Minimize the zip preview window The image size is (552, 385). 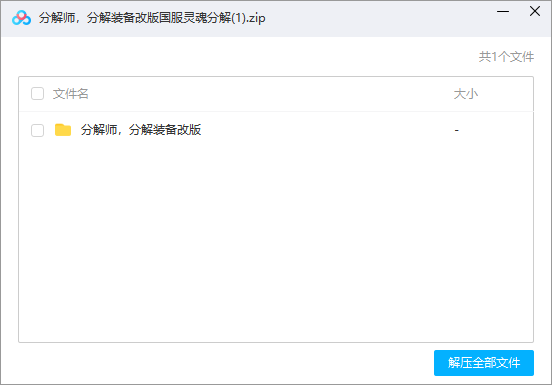tap(503, 12)
